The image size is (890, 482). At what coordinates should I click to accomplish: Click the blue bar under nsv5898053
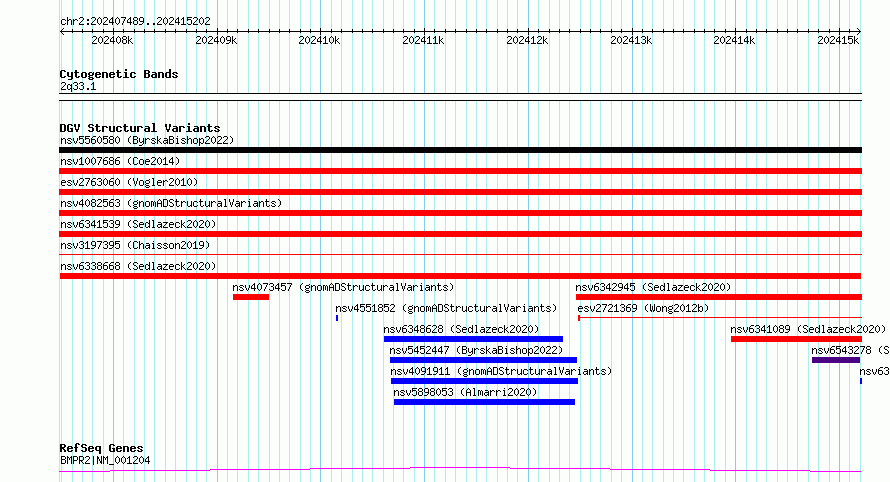[x=484, y=402]
